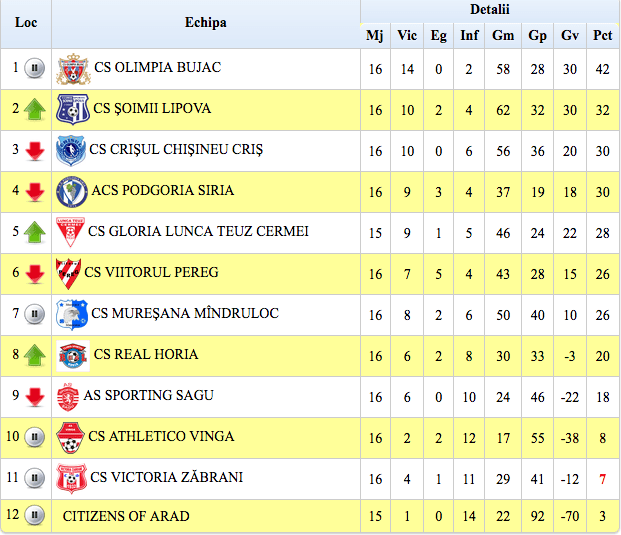Click the CS Real Horia club logo
This screenshot has width=621, height=535.
point(72,355)
